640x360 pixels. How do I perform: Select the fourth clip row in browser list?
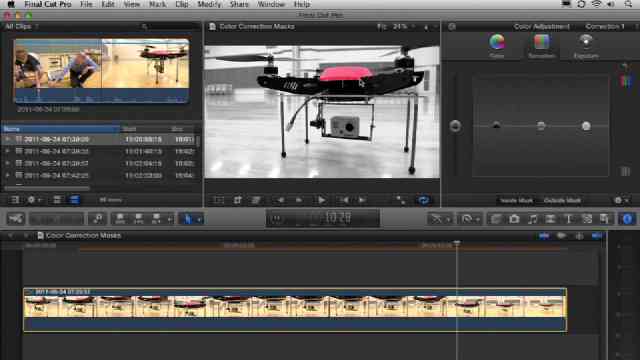pos(99,176)
